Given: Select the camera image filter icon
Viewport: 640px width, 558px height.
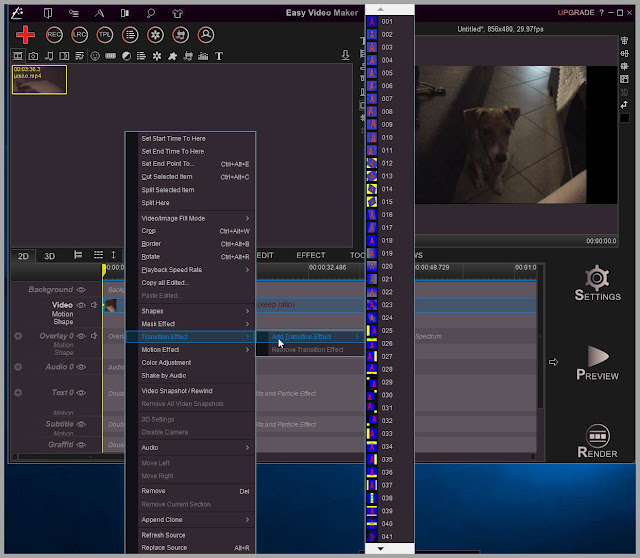Looking at the screenshot, I should click(x=33, y=56).
